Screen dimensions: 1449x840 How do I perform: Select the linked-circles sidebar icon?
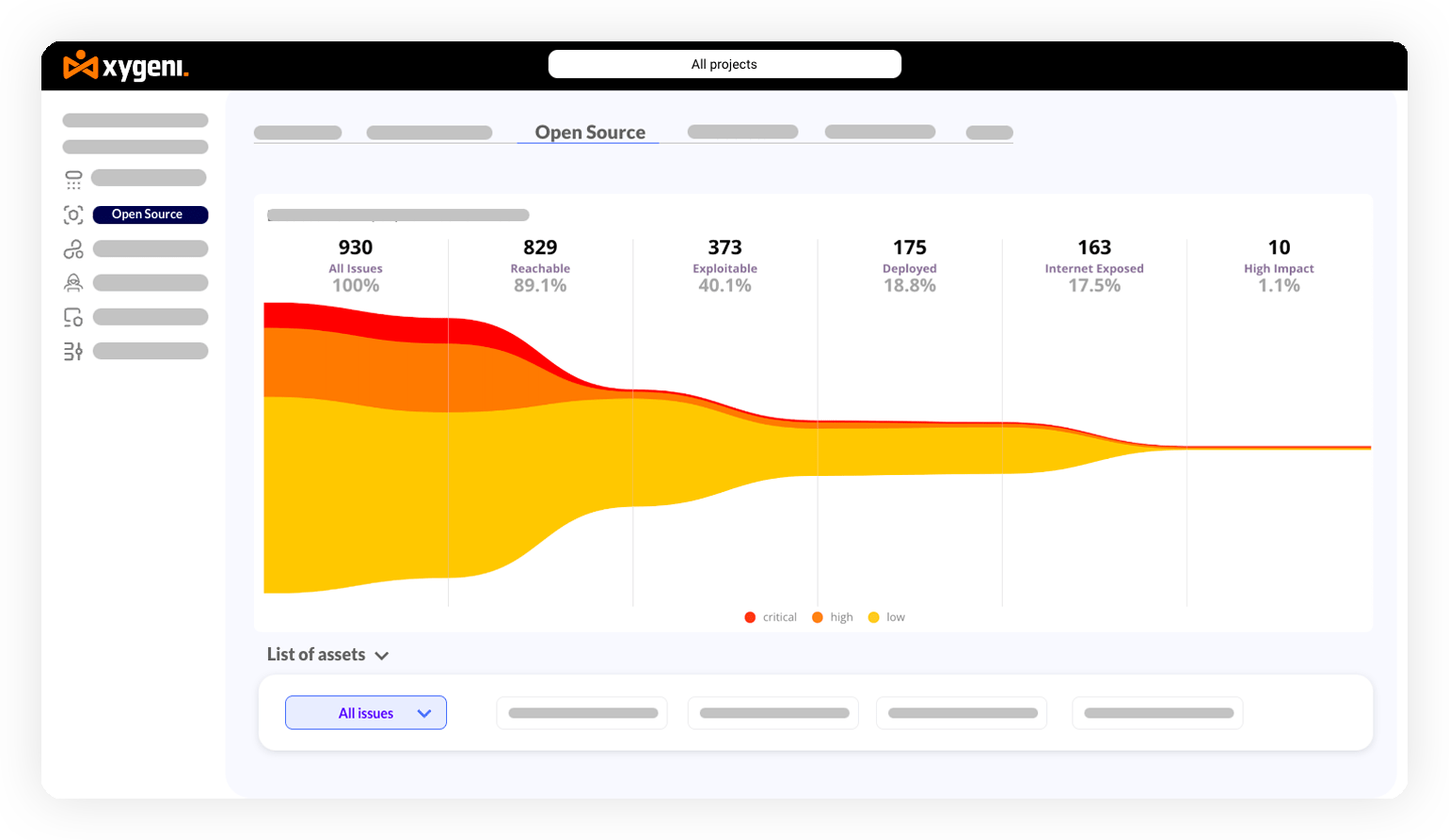[x=73, y=249]
